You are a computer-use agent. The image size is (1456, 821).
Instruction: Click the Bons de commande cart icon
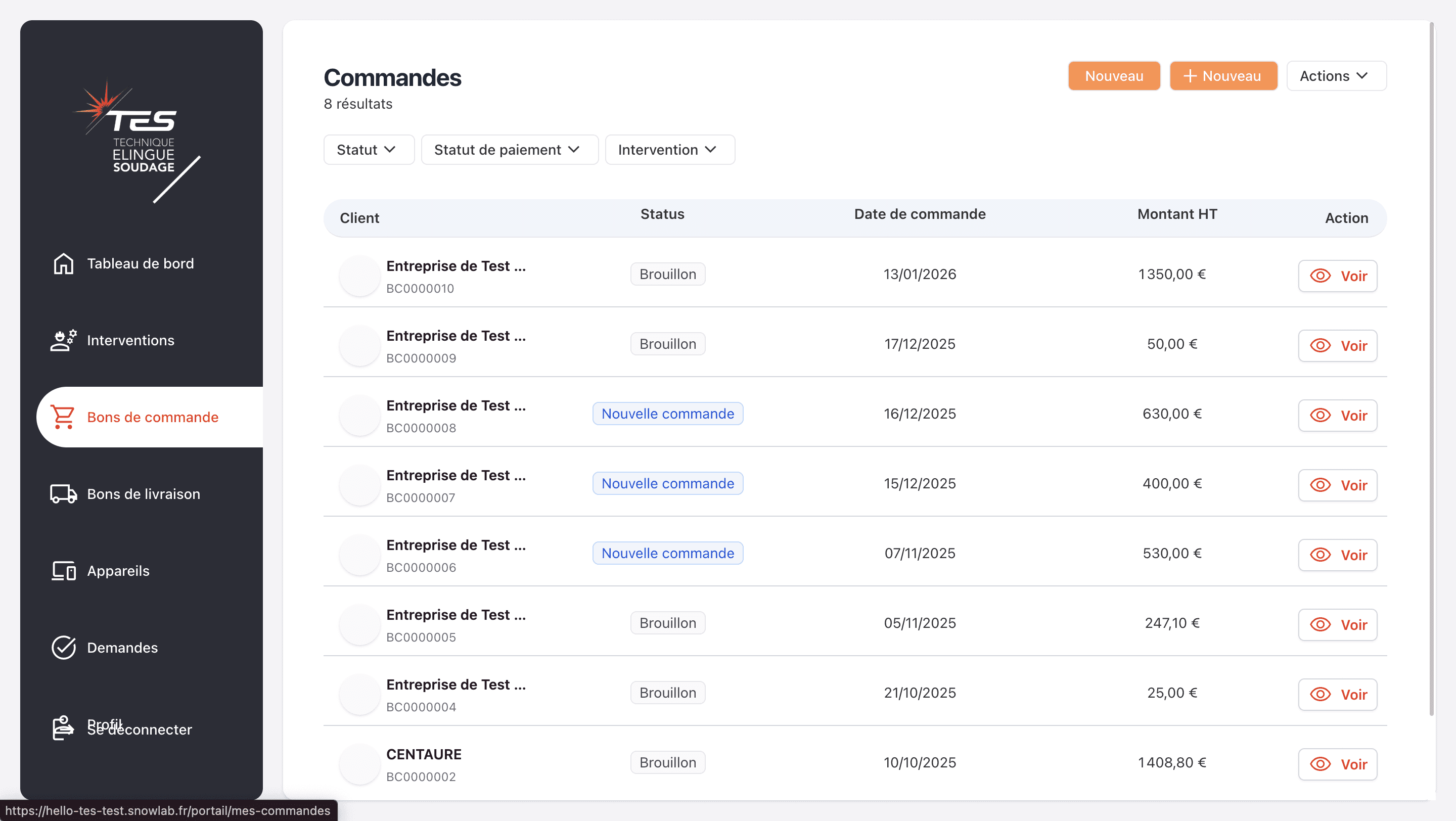pyautogui.click(x=63, y=417)
